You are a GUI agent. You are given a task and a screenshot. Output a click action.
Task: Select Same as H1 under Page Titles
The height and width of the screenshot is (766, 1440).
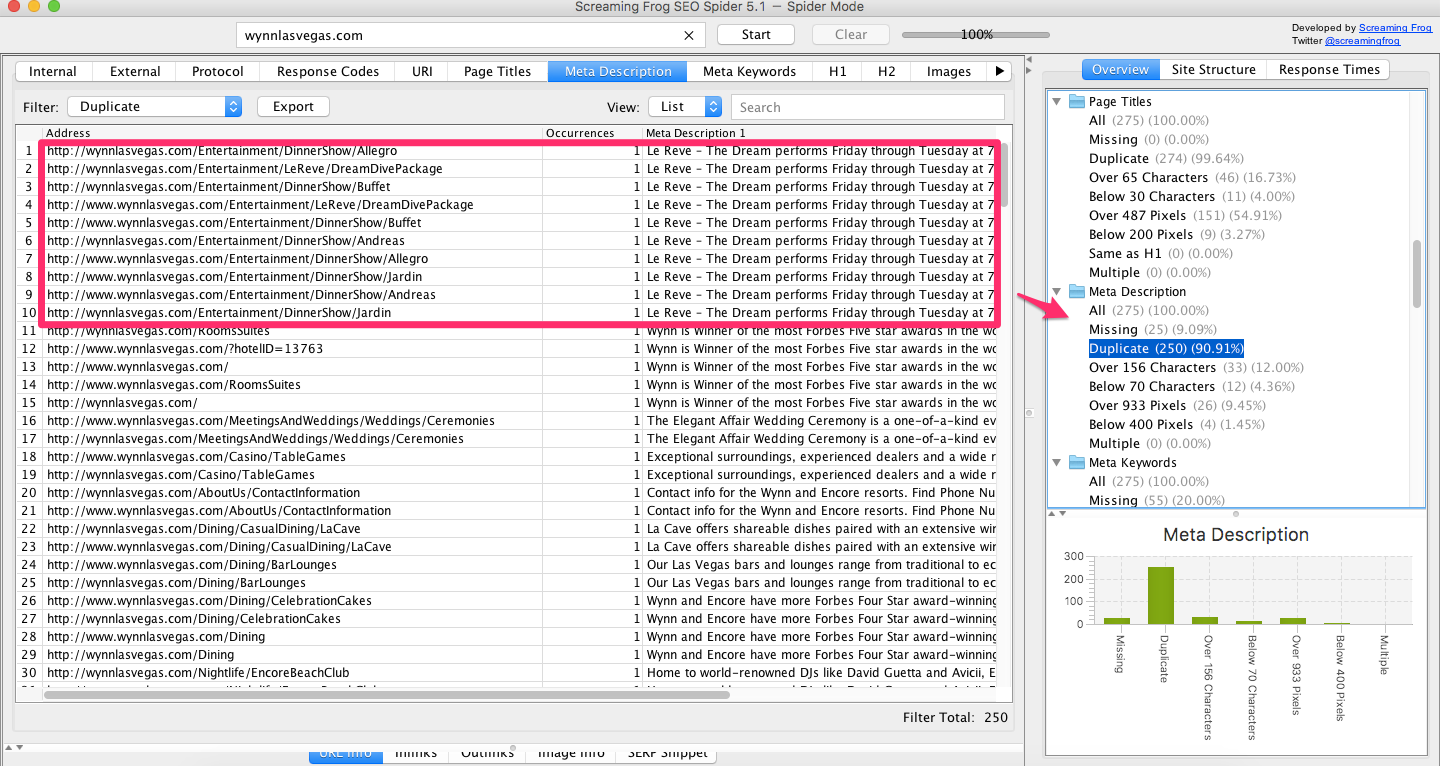click(1160, 253)
